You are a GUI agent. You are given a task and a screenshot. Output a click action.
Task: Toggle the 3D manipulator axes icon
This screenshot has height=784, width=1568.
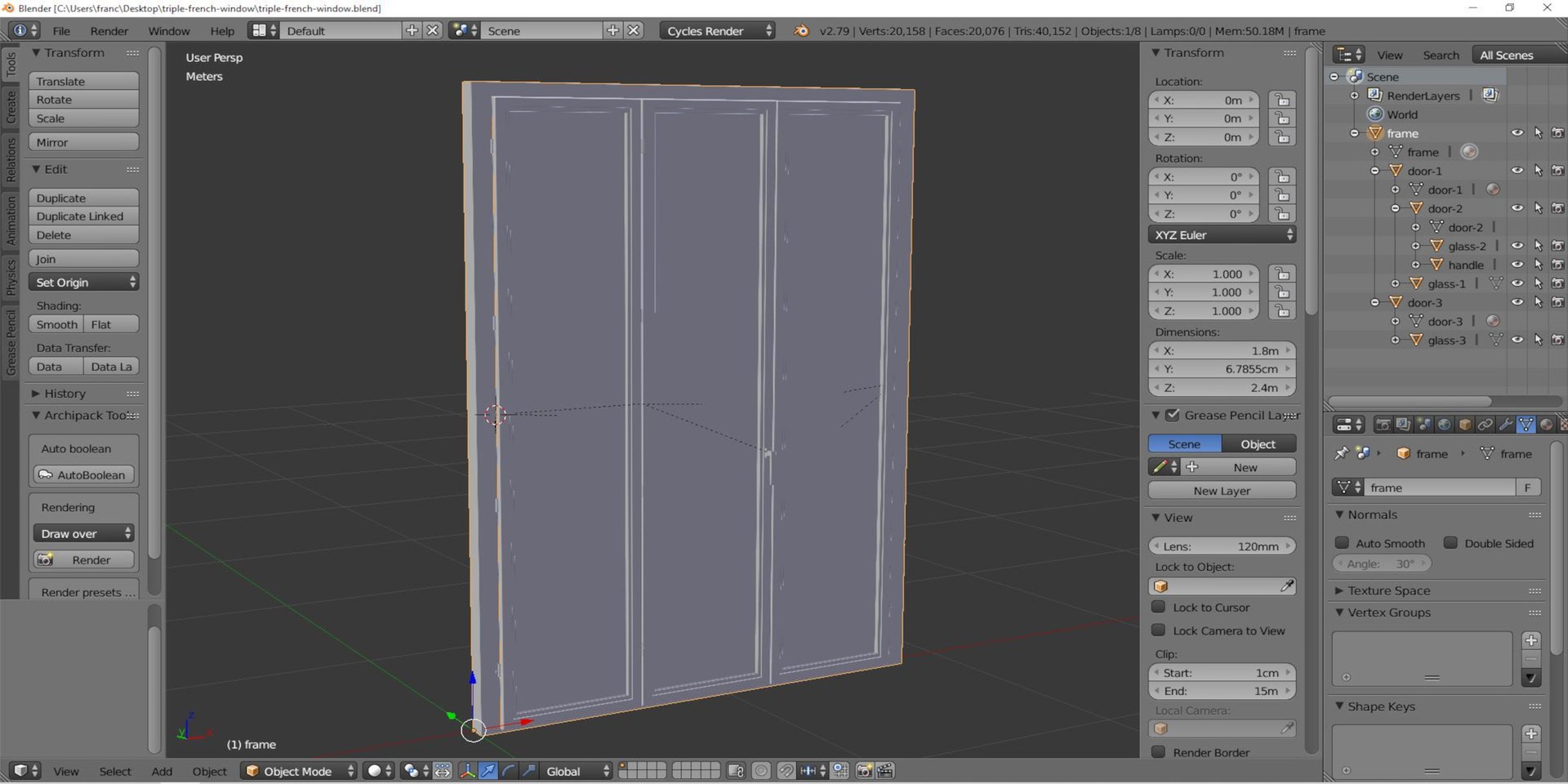[x=467, y=771]
